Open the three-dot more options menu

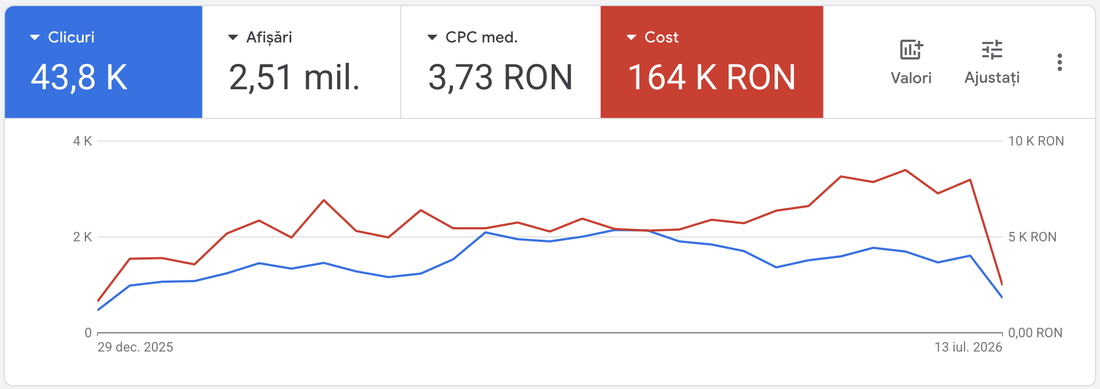pyautogui.click(x=1059, y=62)
